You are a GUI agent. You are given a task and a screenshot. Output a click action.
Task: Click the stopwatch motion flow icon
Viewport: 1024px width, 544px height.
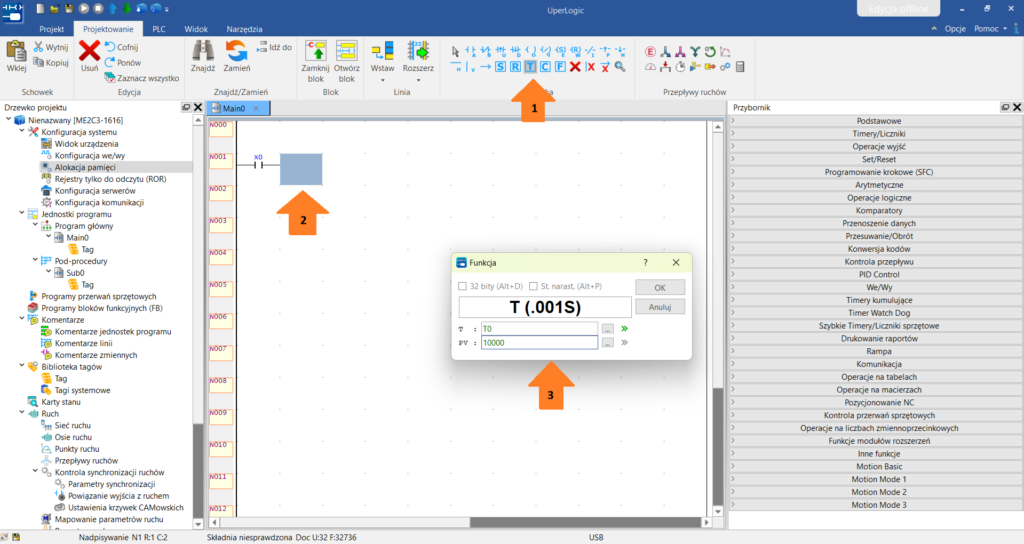(680, 67)
